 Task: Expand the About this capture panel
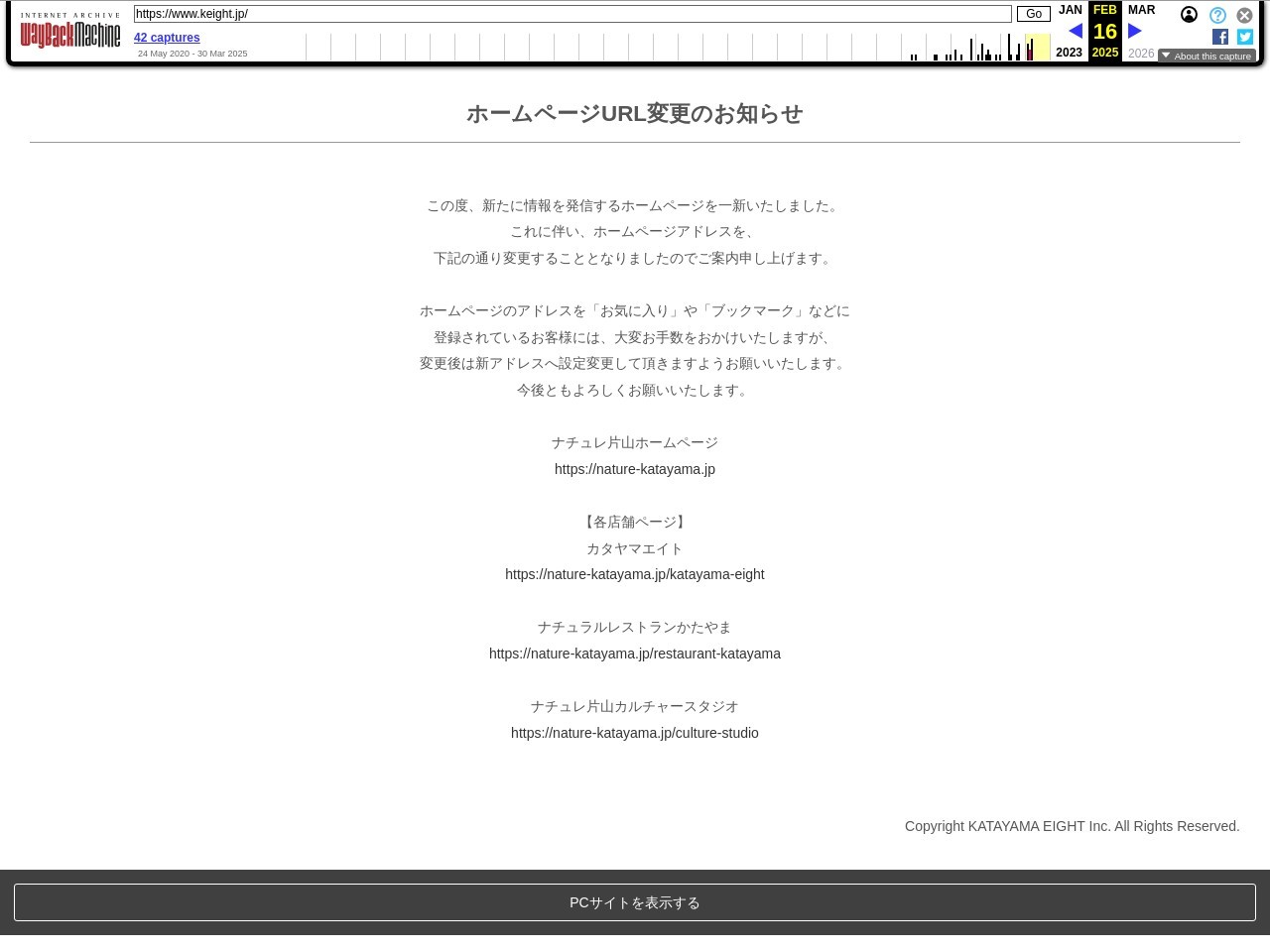click(1206, 56)
